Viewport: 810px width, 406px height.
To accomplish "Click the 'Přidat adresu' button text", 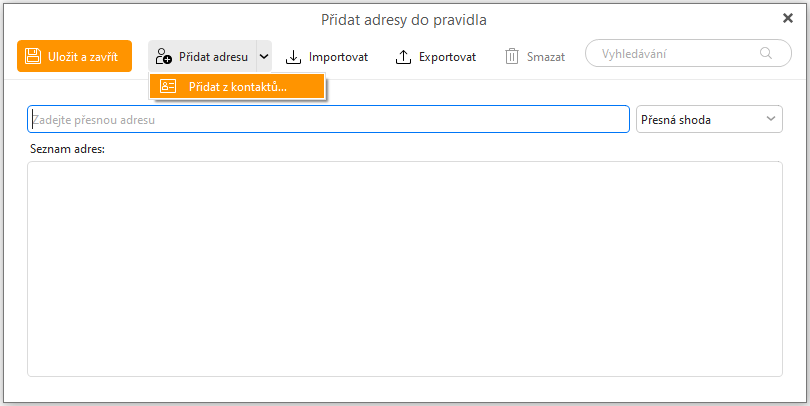I will [x=213, y=57].
